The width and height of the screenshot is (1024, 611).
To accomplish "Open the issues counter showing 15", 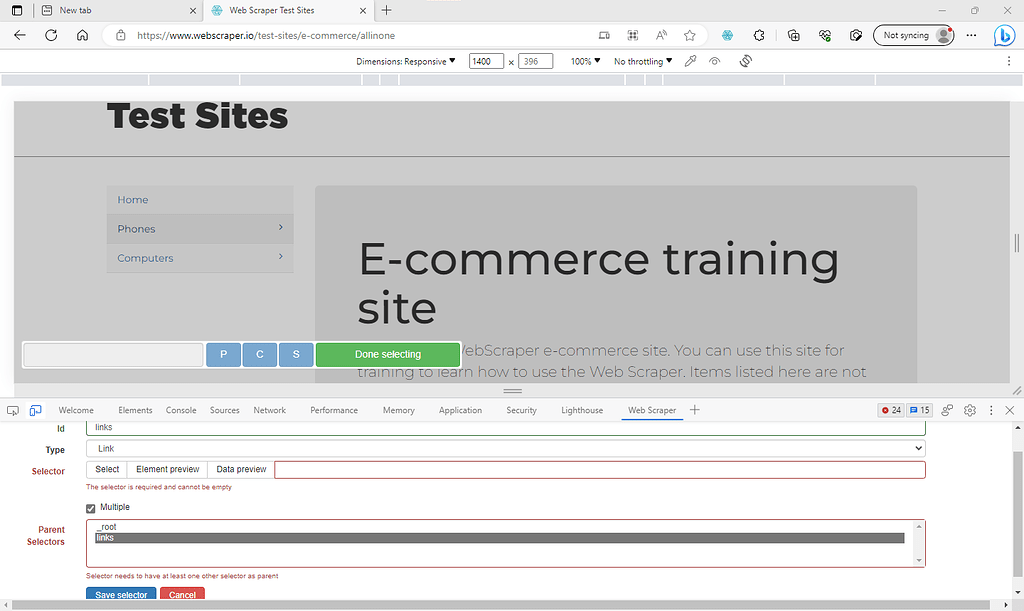I will (918, 410).
